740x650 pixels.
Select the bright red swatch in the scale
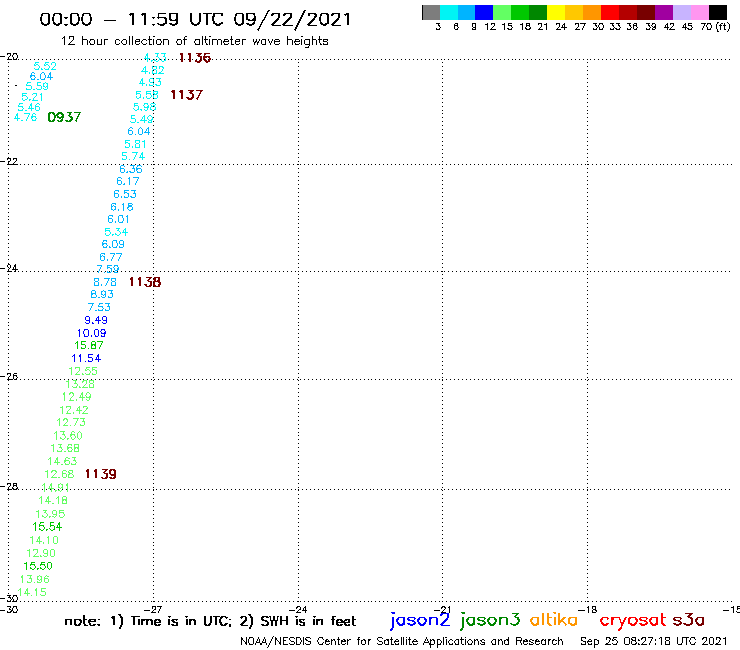[x=610, y=12]
